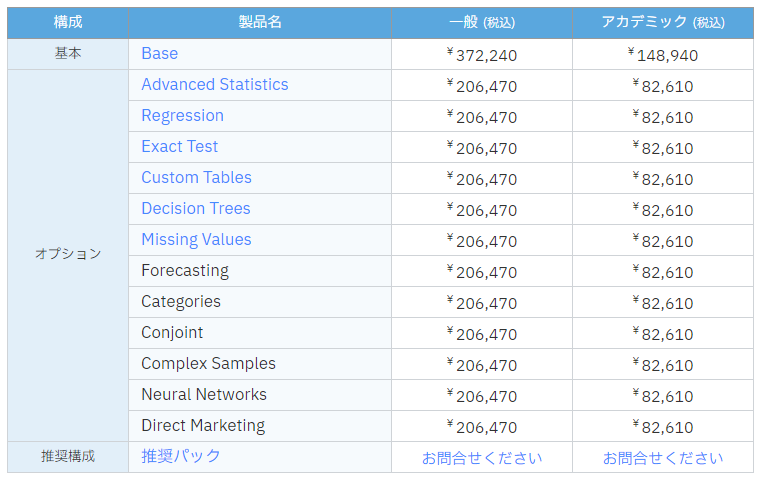Click the 推奨構成 row label

(x=68, y=456)
